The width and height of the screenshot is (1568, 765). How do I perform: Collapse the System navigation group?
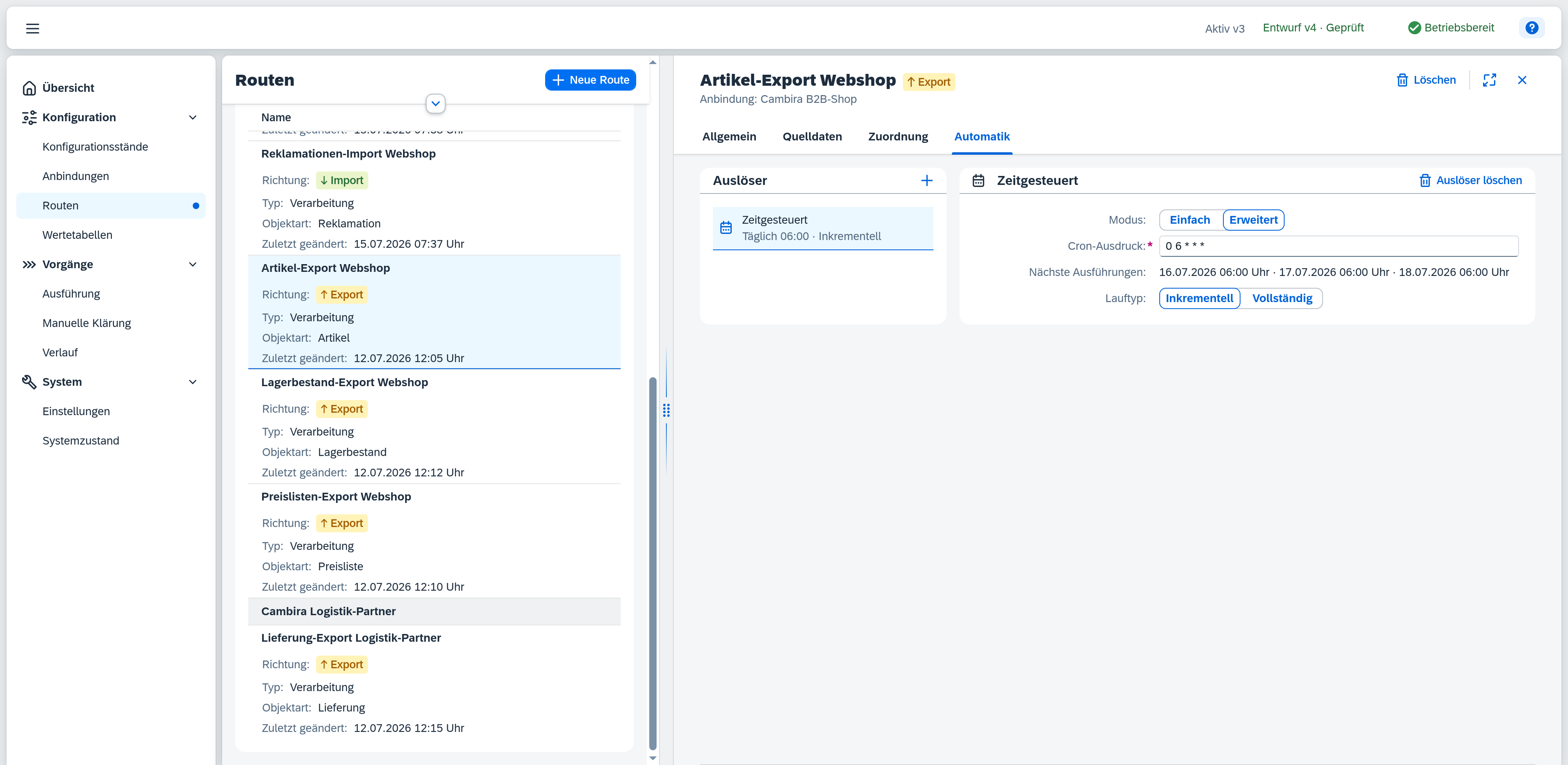193,382
